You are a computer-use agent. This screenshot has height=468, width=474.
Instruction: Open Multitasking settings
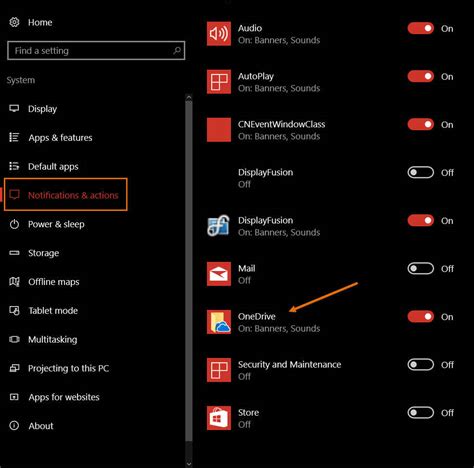click(53, 339)
